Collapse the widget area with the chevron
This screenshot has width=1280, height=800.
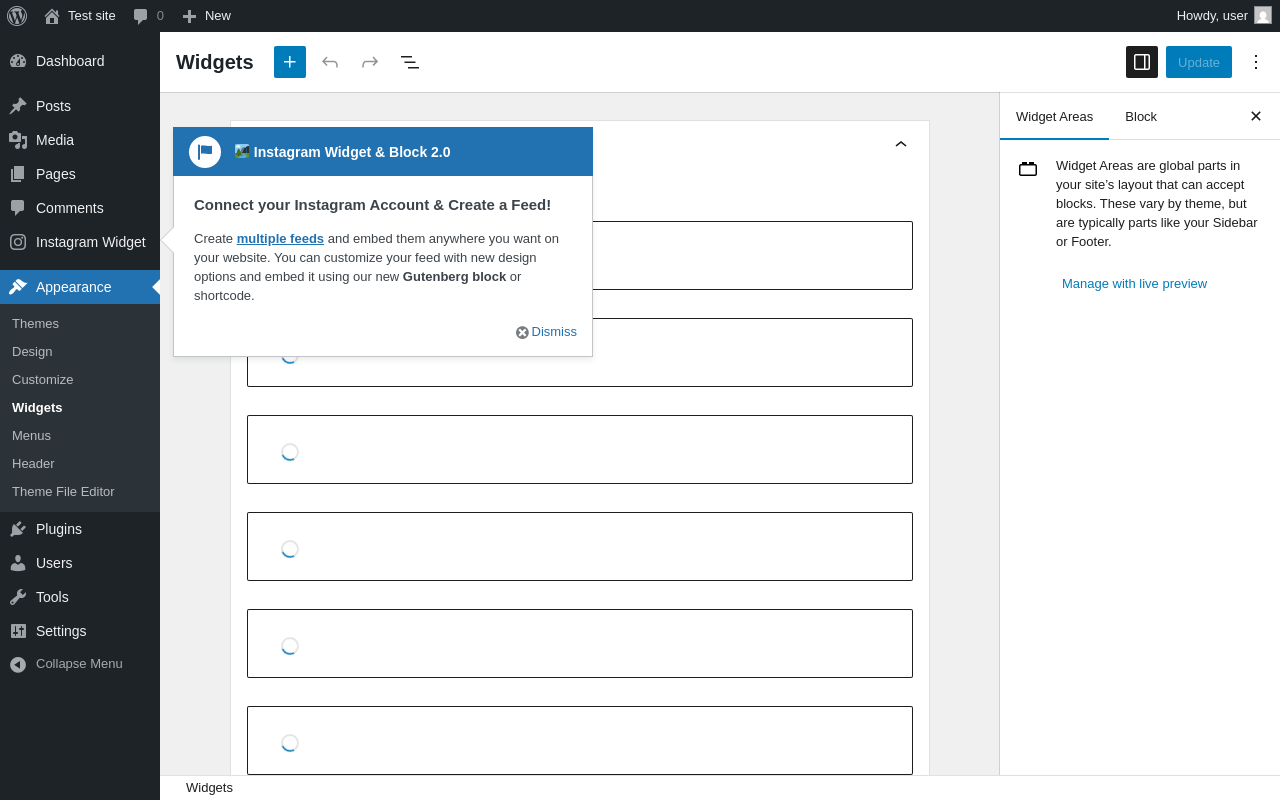click(901, 144)
